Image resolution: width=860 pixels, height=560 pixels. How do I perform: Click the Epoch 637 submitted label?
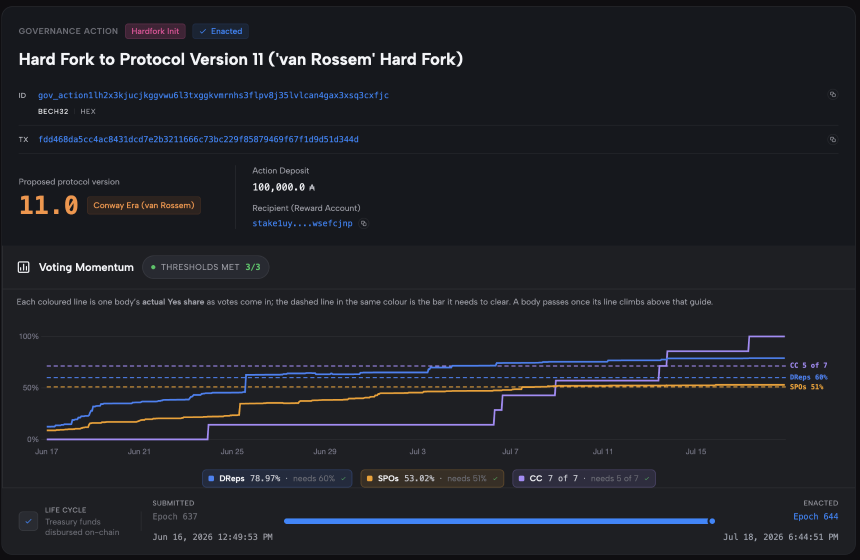pyautogui.click(x=175, y=517)
